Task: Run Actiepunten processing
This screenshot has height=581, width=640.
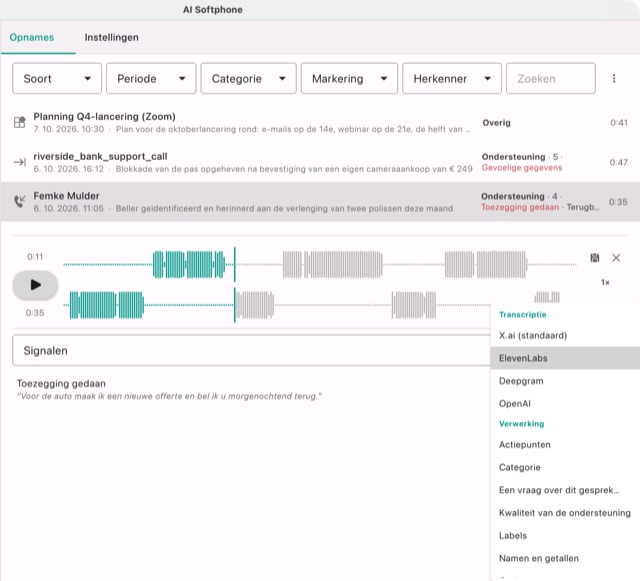Action: tap(565, 445)
